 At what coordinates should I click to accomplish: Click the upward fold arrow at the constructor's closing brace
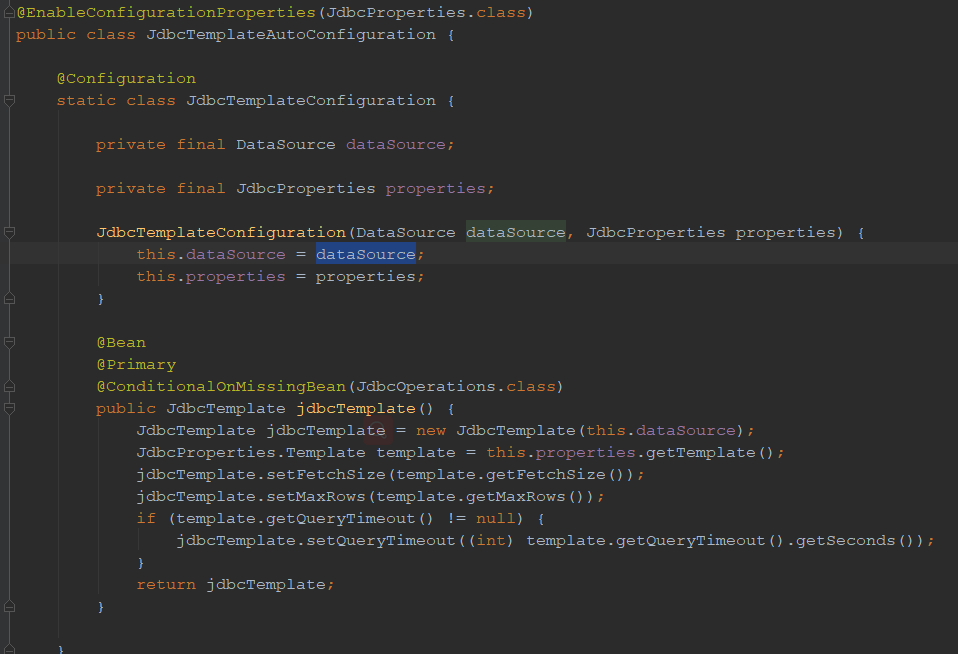pos(8,298)
